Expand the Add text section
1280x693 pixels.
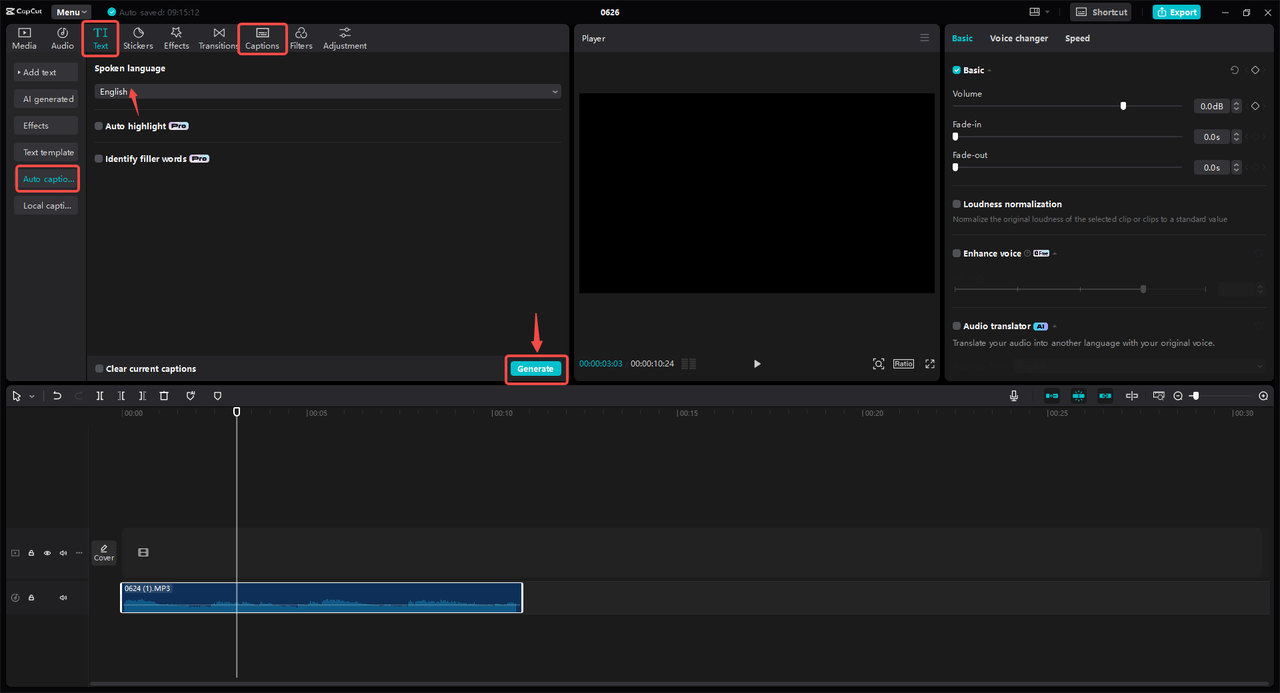click(46, 72)
